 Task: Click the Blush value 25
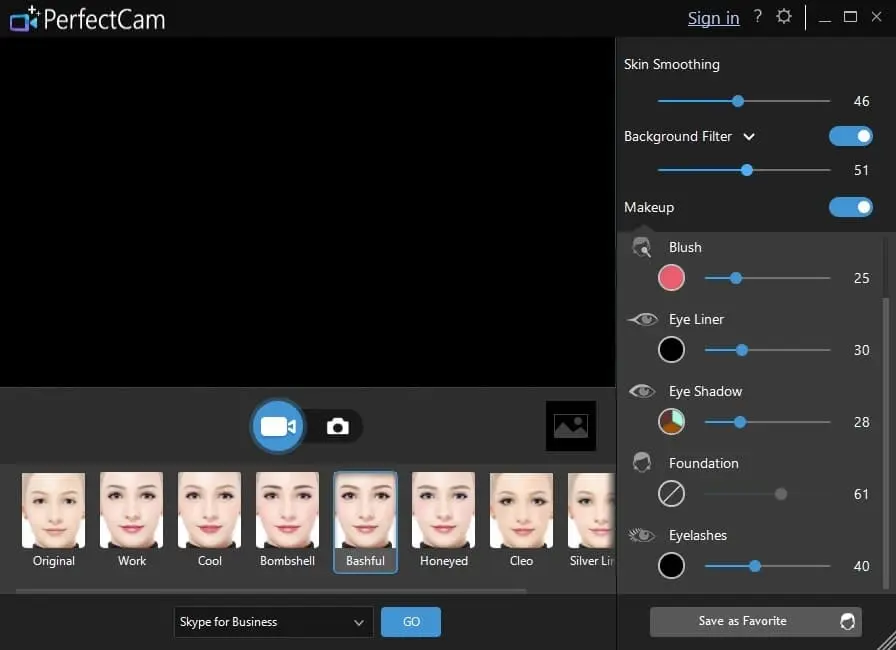(x=861, y=278)
